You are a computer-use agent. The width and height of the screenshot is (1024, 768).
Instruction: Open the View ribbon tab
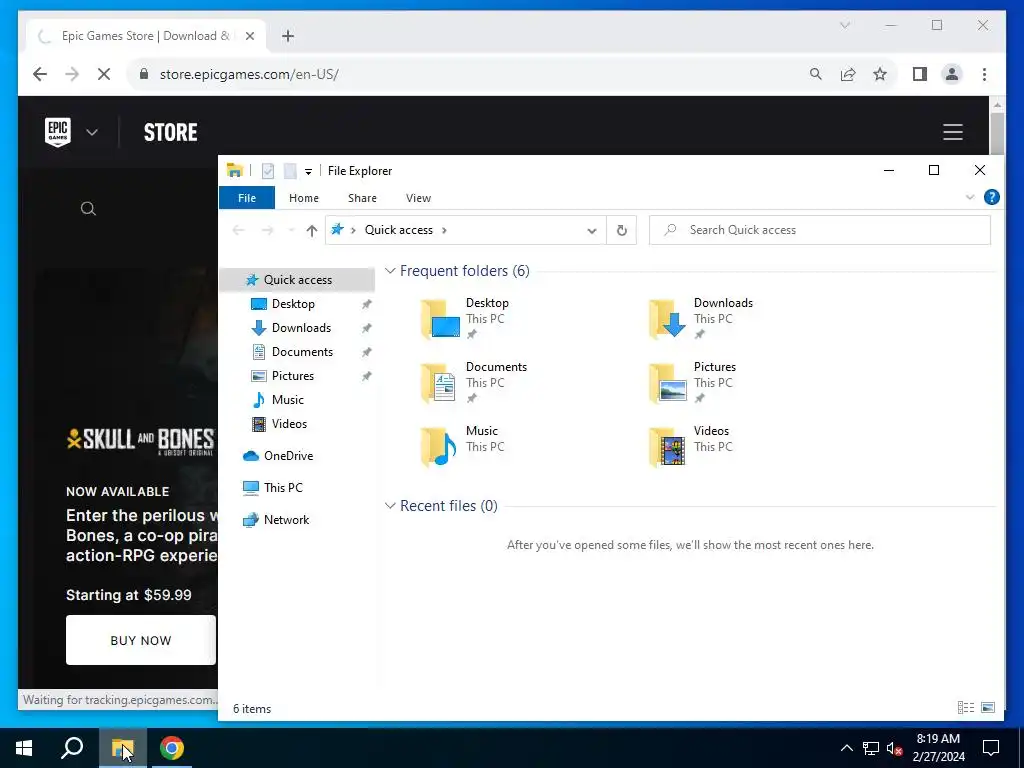click(x=418, y=198)
